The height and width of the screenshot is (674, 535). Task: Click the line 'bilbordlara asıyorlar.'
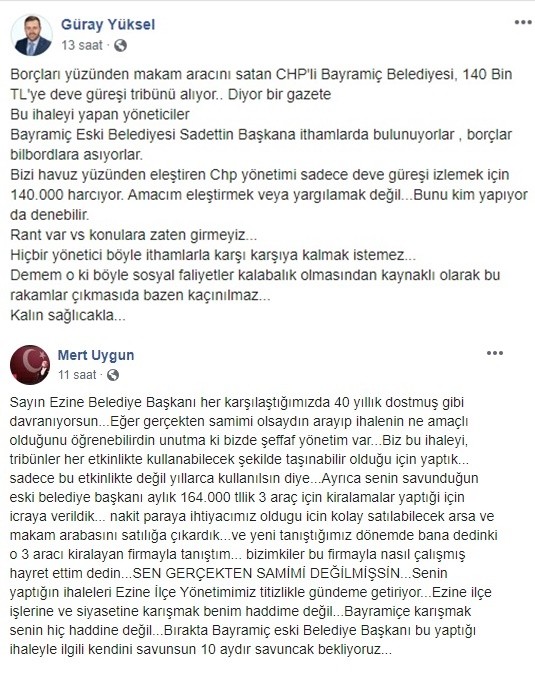[76, 155]
